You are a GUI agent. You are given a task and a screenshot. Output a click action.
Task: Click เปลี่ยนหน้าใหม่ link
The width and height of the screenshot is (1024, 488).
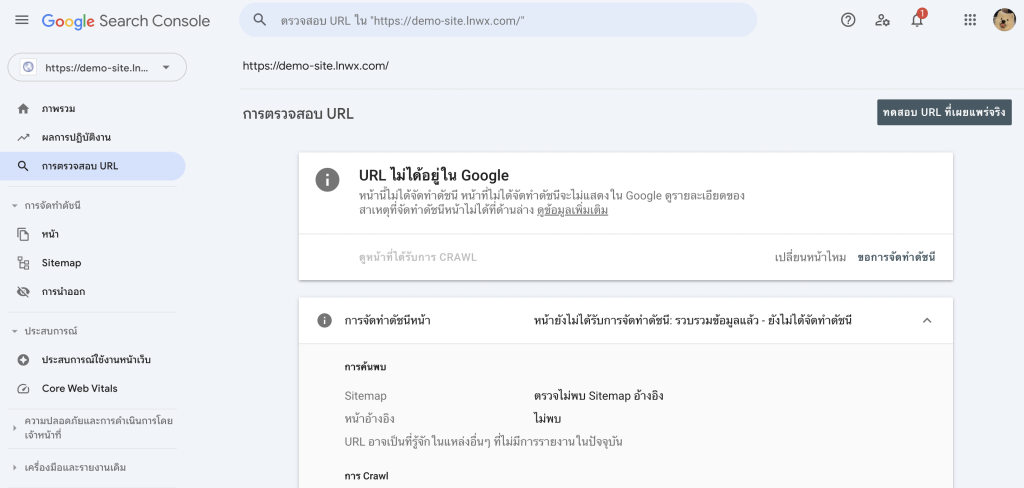point(810,257)
